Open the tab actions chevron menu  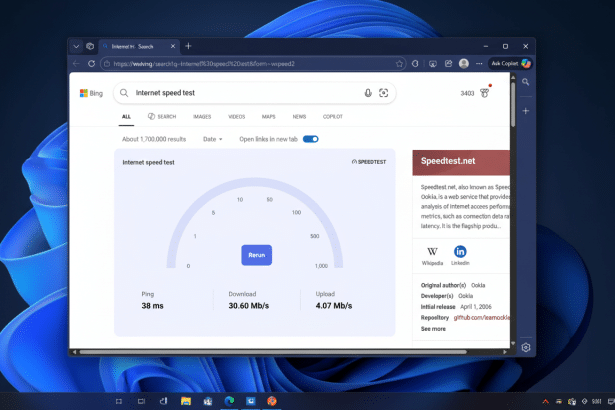76,46
